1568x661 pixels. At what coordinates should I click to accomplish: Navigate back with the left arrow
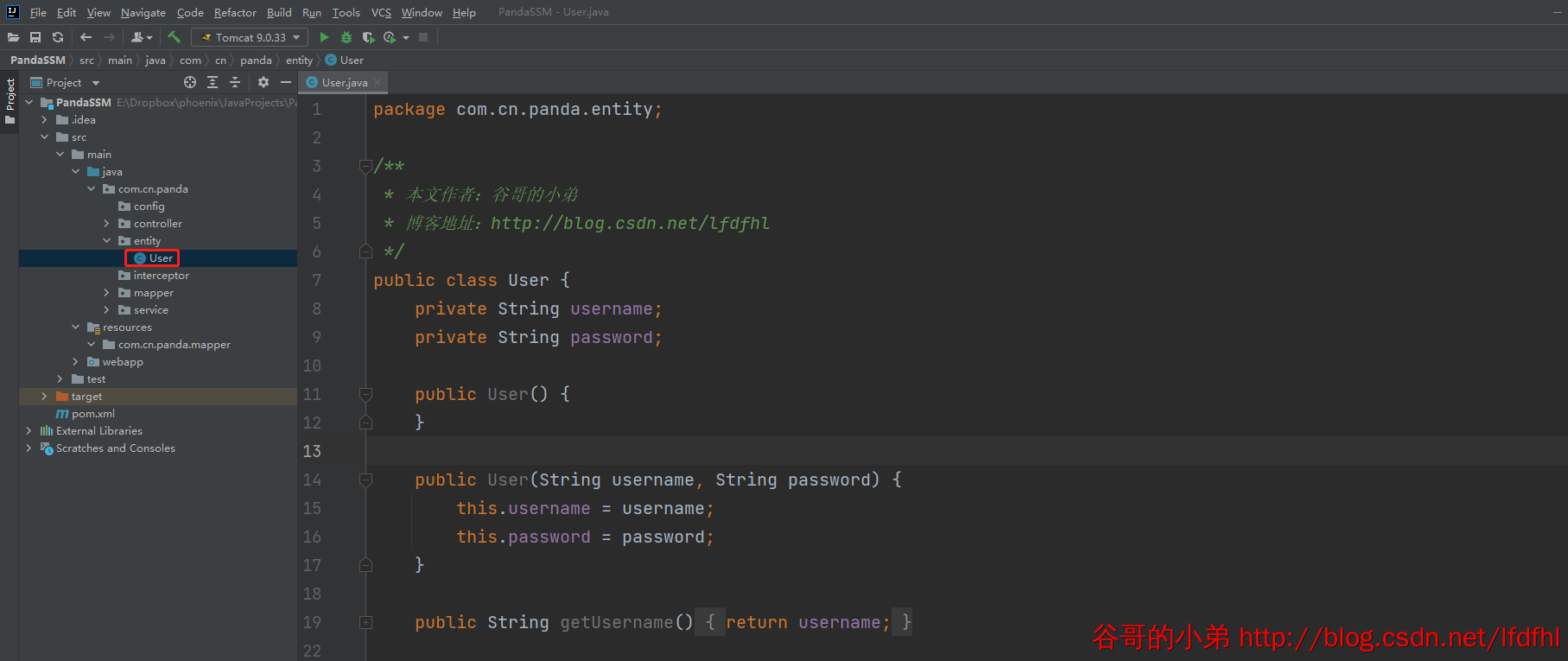[x=86, y=37]
